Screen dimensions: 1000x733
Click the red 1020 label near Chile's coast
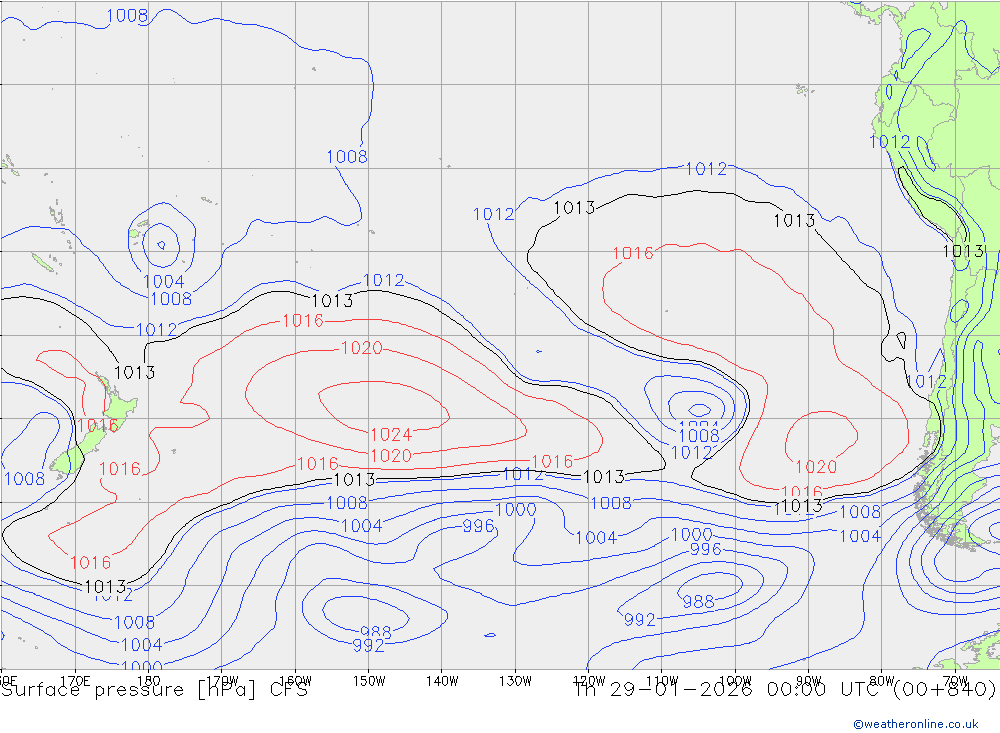tap(816, 466)
